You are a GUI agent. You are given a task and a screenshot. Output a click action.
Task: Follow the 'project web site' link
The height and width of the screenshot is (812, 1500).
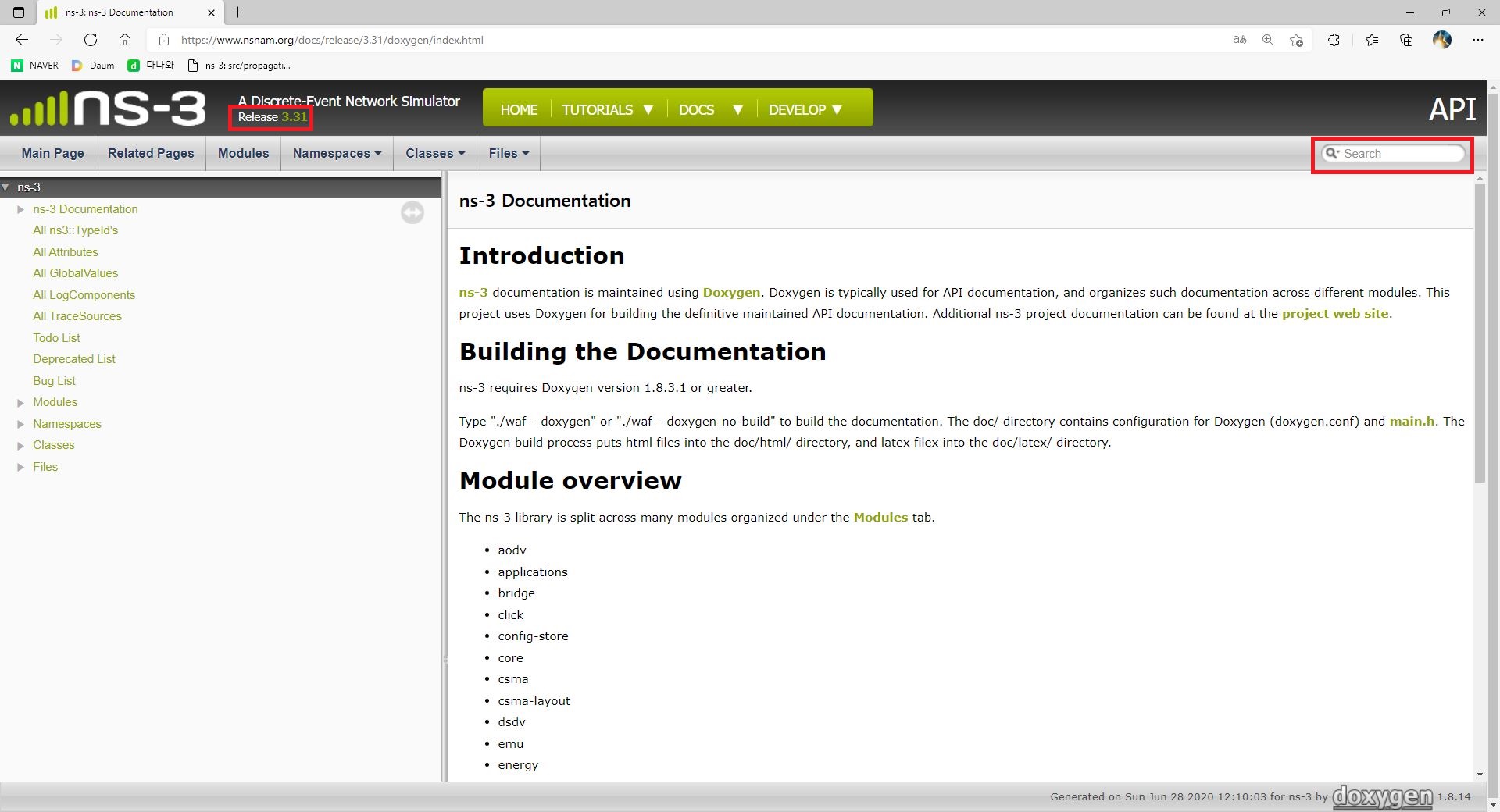[x=1335, y=313]
